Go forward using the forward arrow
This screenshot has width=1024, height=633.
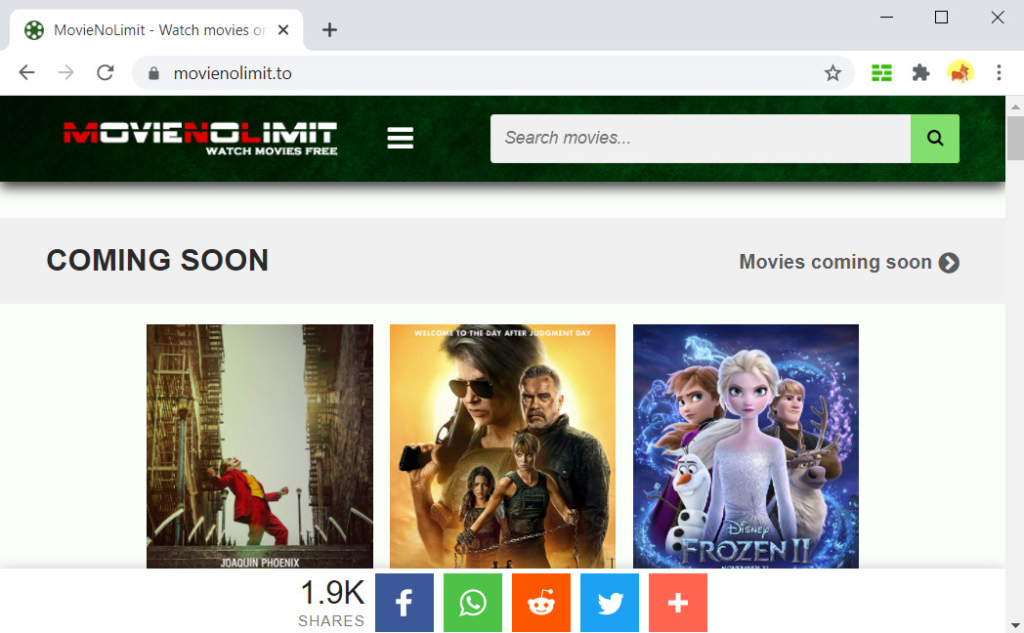pos(66,73)
